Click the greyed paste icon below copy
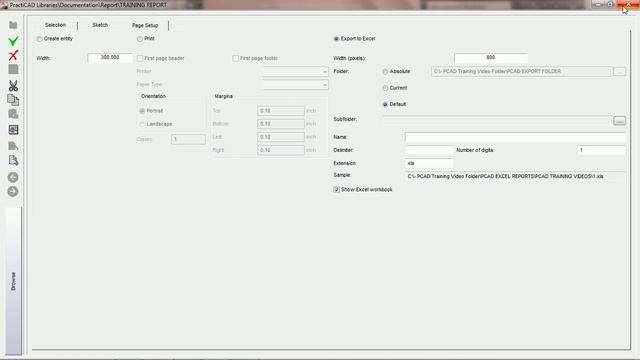The height and width of the screenshot is (360, 640). pos(13,114)
